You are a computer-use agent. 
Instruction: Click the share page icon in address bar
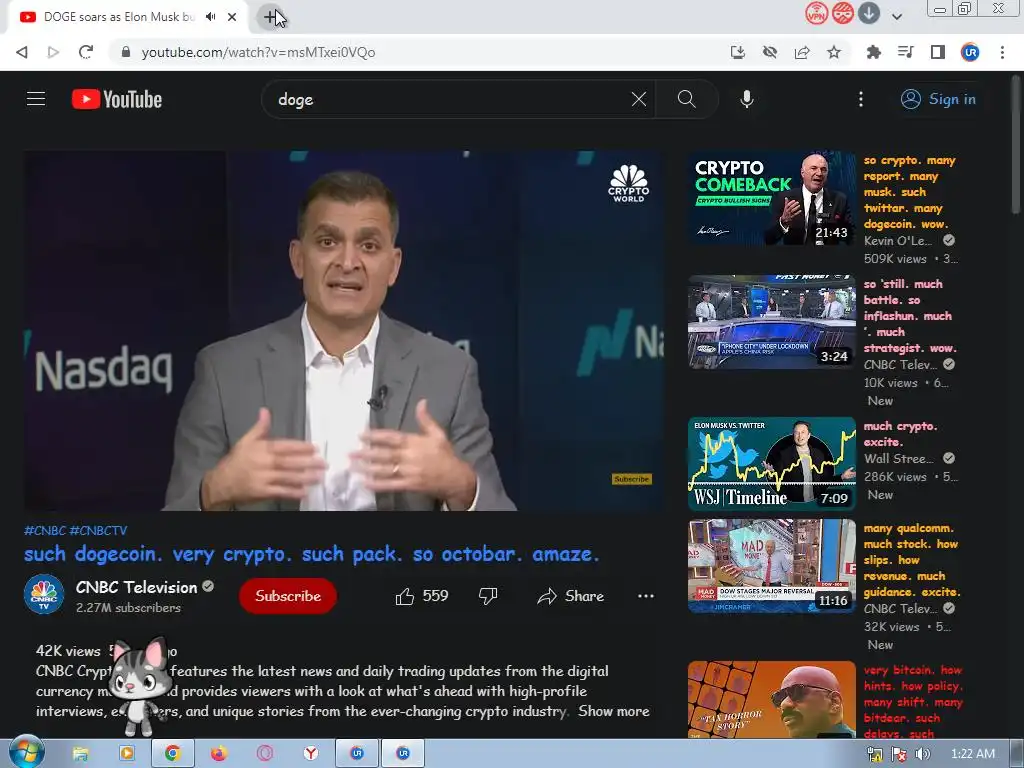click(802, 52)
